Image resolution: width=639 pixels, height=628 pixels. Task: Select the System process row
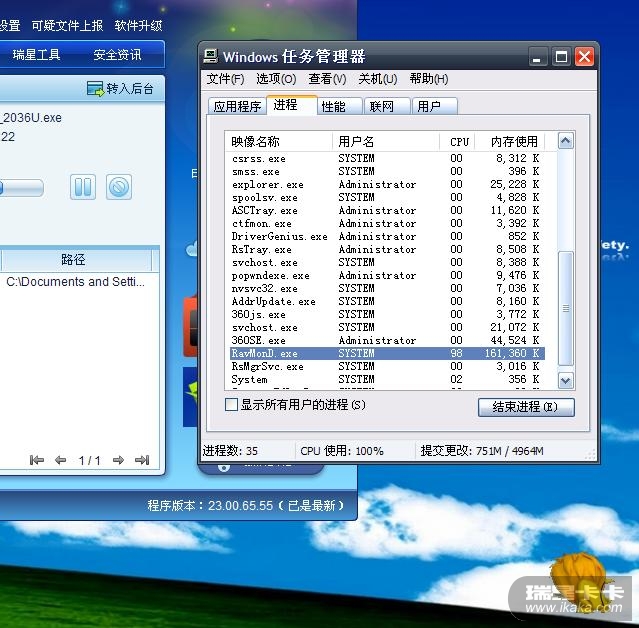point(385,379)
